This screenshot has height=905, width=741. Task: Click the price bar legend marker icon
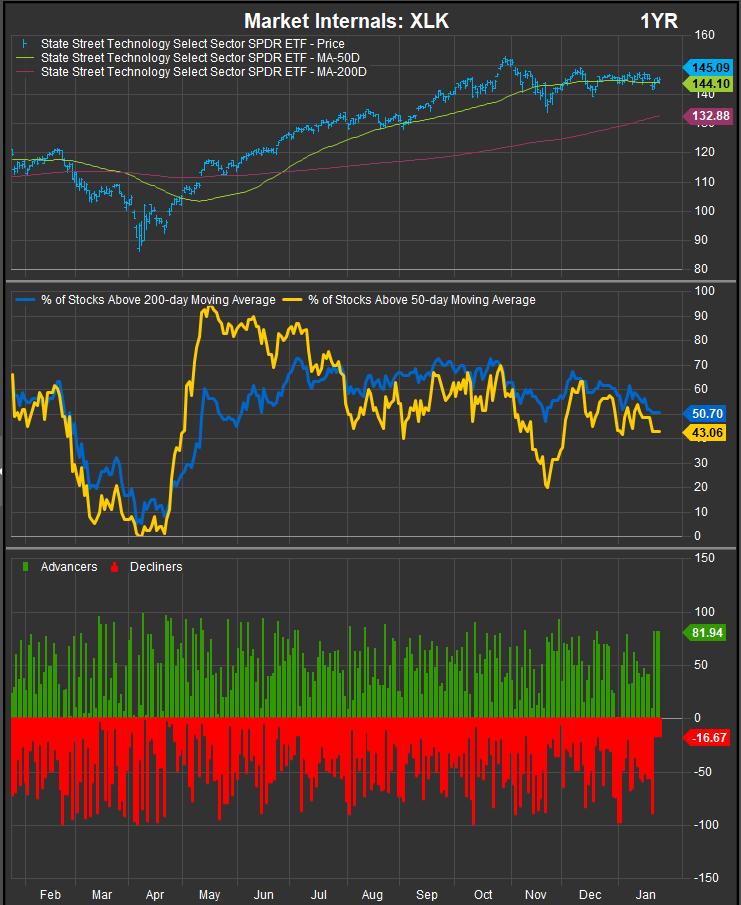(x=24, y=44)
